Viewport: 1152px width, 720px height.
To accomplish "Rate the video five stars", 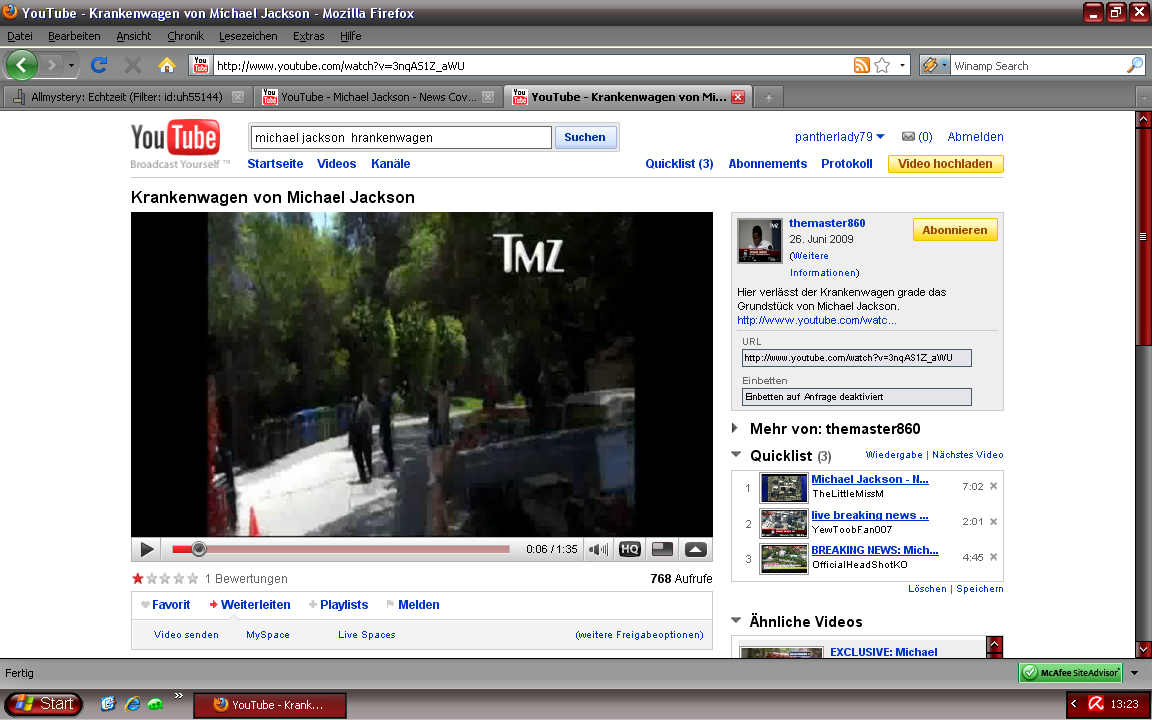I will click(193, 579).
